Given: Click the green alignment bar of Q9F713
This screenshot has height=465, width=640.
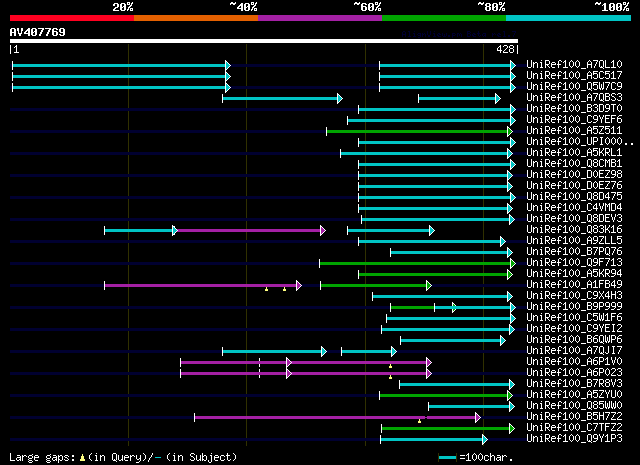Looking at the screenshot, I should coord(417,264).
